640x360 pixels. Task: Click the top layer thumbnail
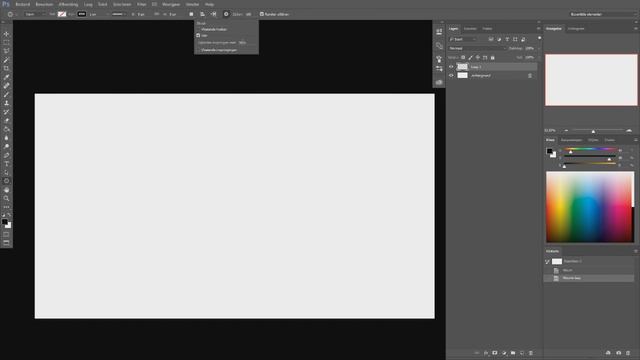pos(462,67)
